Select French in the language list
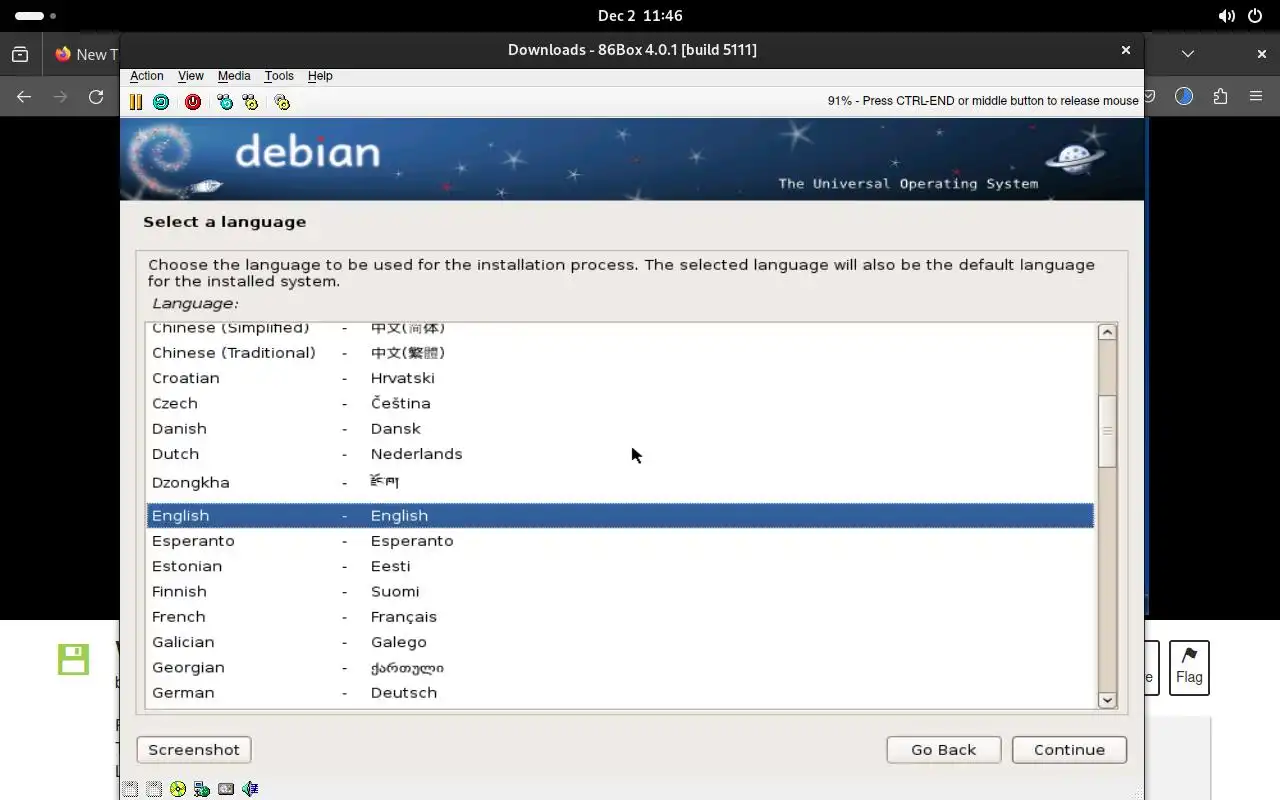The width and height of the screenshot is (1280, 800). [620, 617]
